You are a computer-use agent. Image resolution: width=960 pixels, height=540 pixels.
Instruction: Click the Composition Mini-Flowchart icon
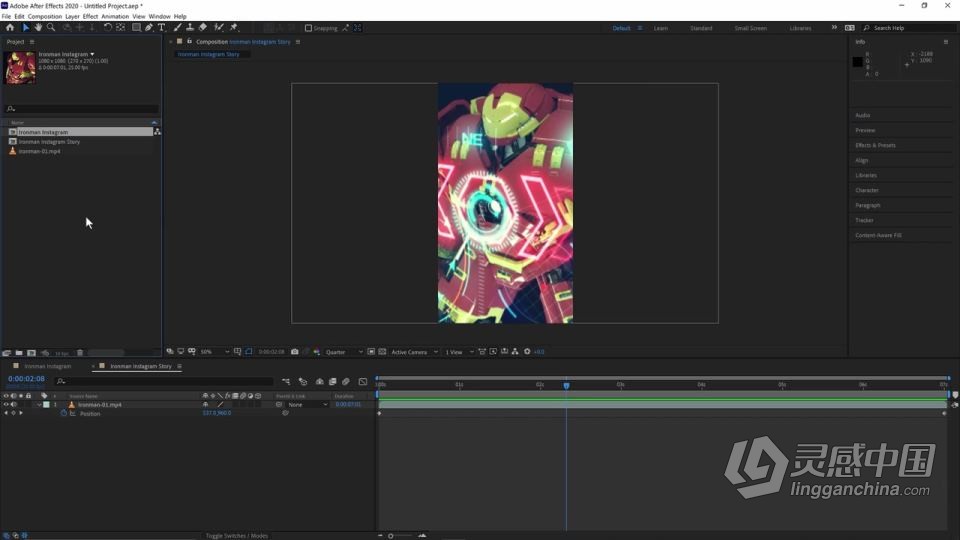[x=286, y=381]
